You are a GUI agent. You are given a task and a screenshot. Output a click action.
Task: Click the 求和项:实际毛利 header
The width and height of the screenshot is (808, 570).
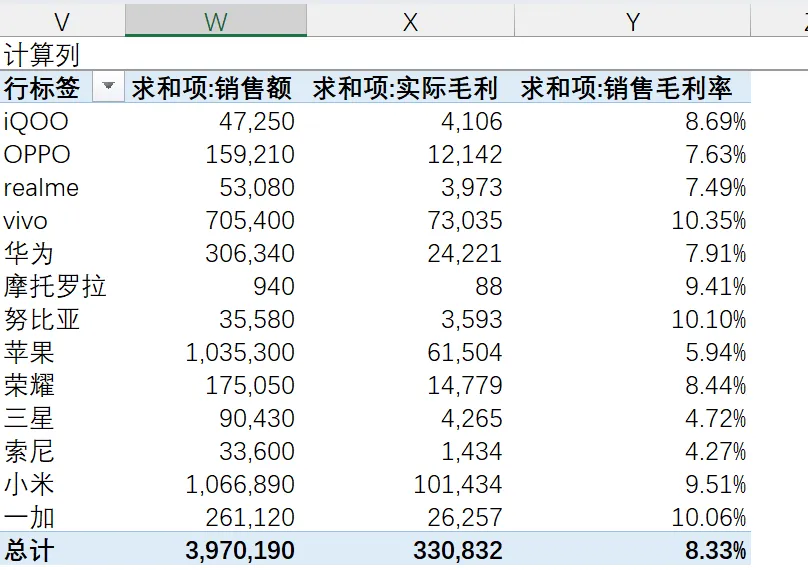click(x=405, y=88)
